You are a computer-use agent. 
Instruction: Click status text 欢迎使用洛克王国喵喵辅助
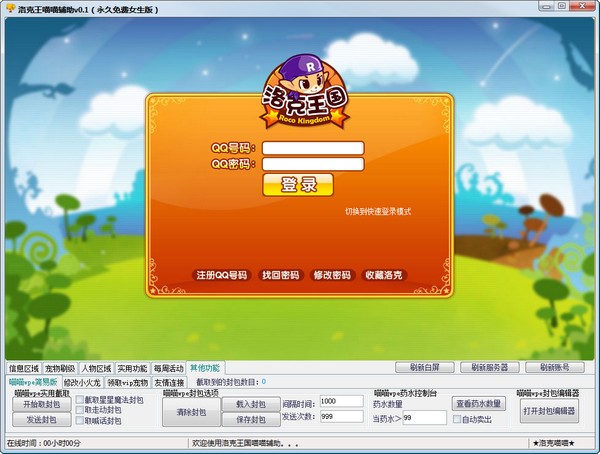pos(245,443)
